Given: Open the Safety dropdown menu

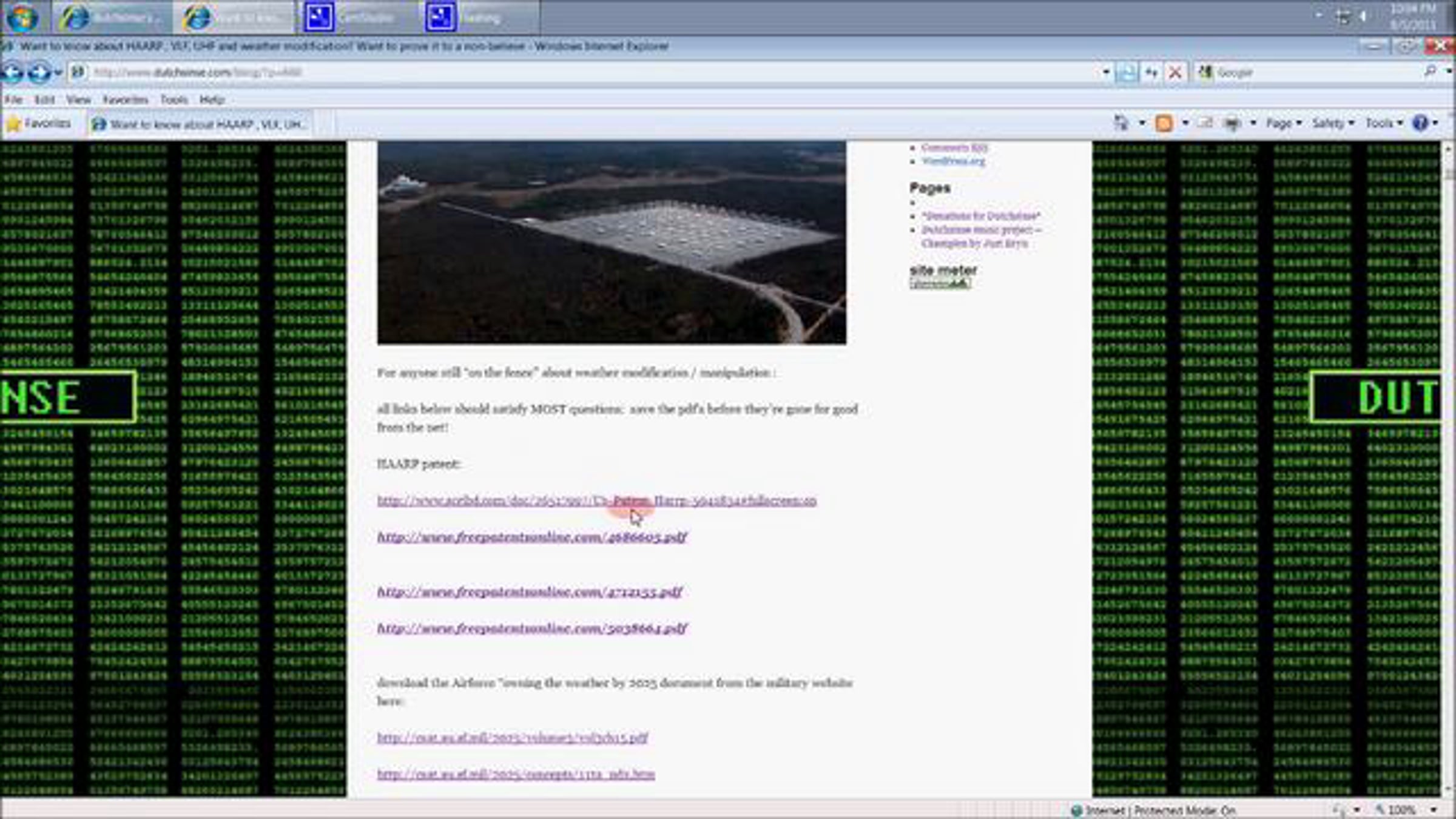Looking at the screenshot, I should point(1333,123).
